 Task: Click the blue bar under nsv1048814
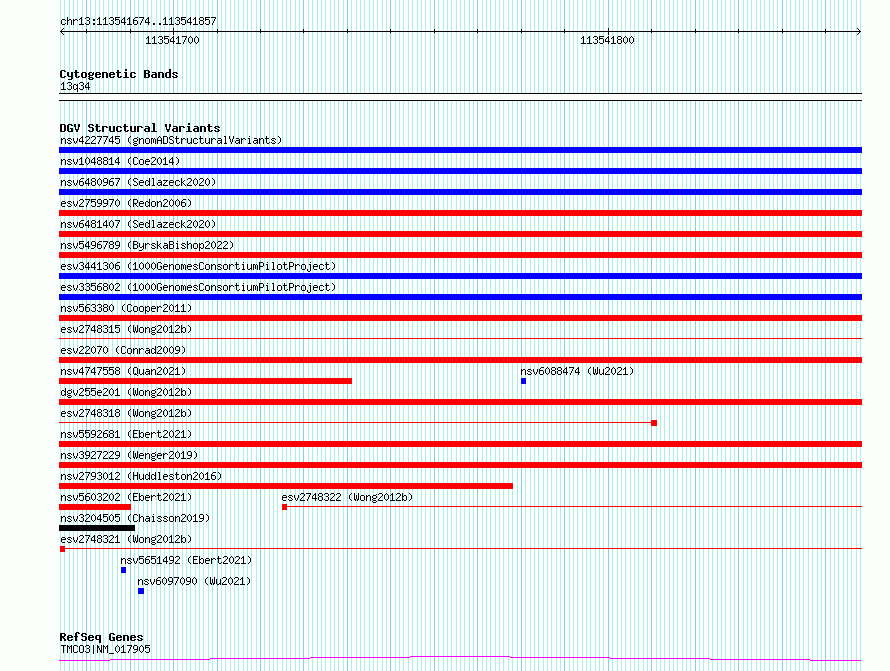tap(460, 171)
